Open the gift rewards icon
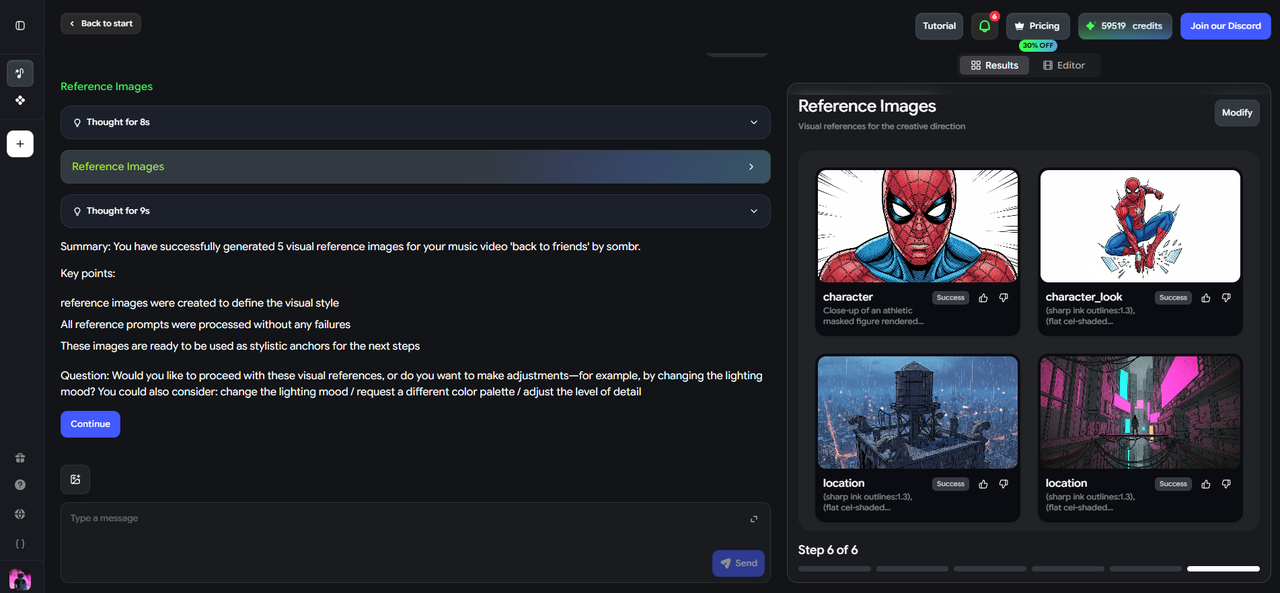This screenshot has height=593, width=1280. 20,458
